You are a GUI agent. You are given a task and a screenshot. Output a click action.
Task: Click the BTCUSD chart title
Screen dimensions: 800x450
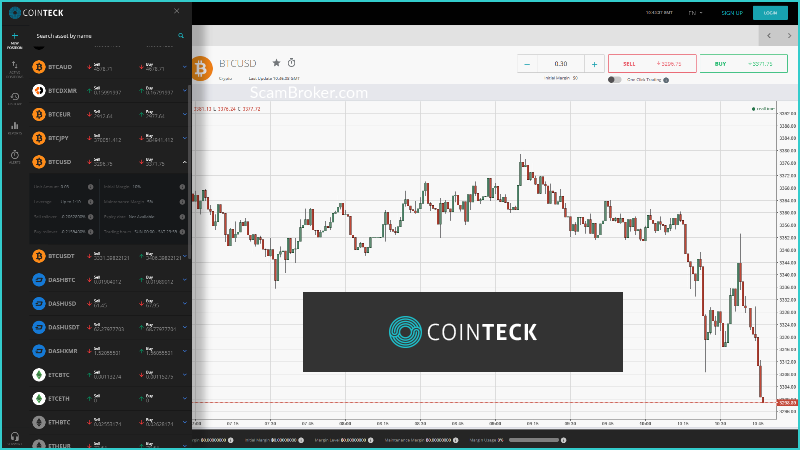click(x=238, y=63)
